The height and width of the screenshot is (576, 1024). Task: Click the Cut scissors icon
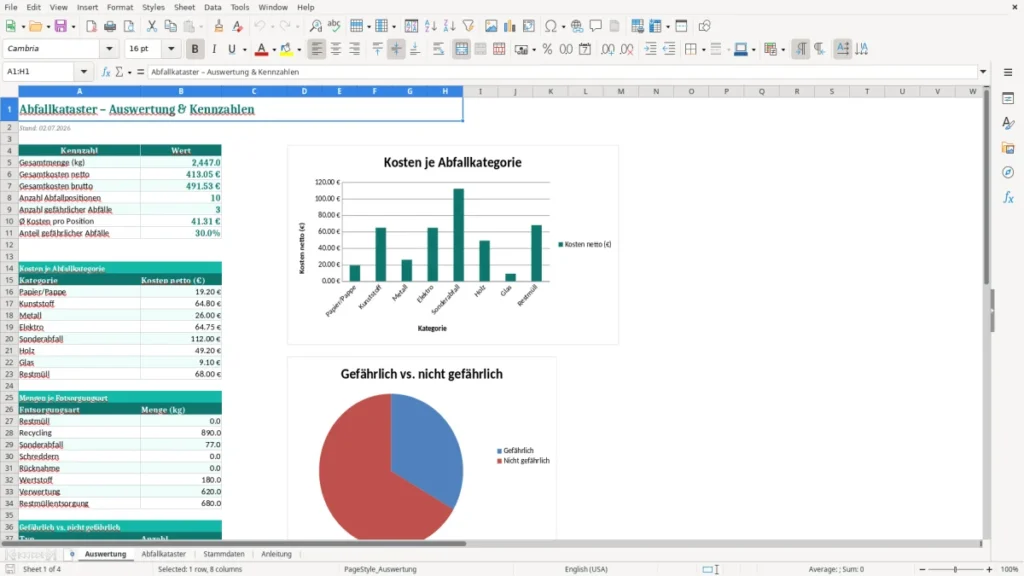152,26
